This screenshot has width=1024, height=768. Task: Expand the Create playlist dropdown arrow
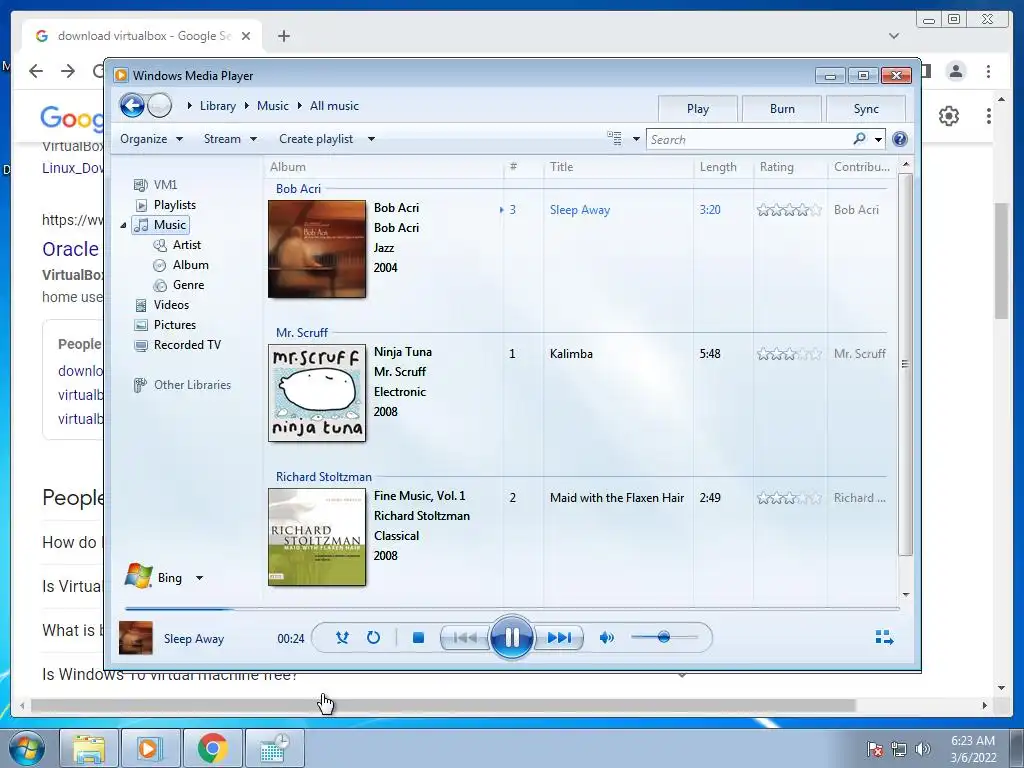[x=371, y=139]
